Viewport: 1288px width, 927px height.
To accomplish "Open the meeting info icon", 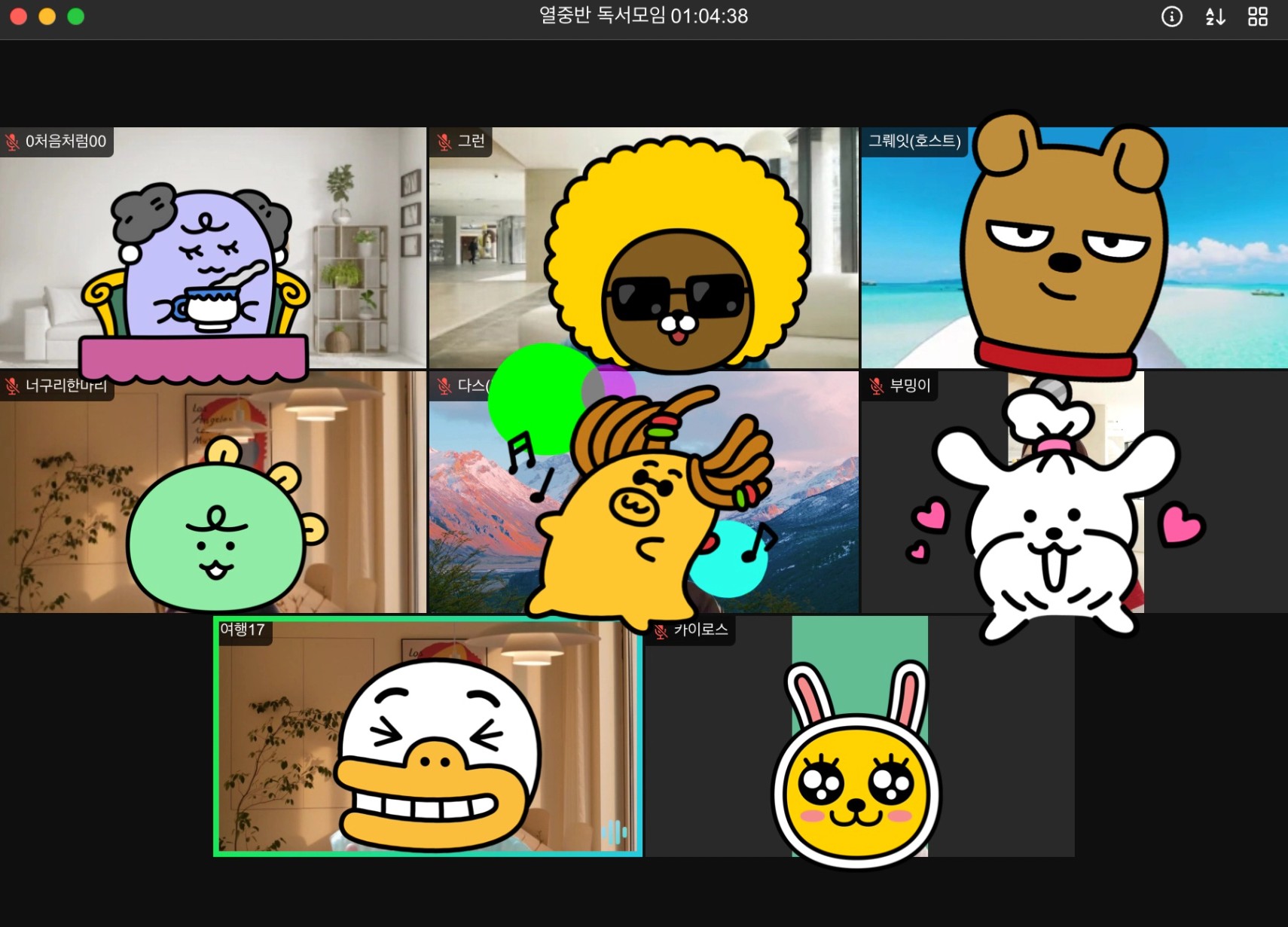I will (1171, 17).
